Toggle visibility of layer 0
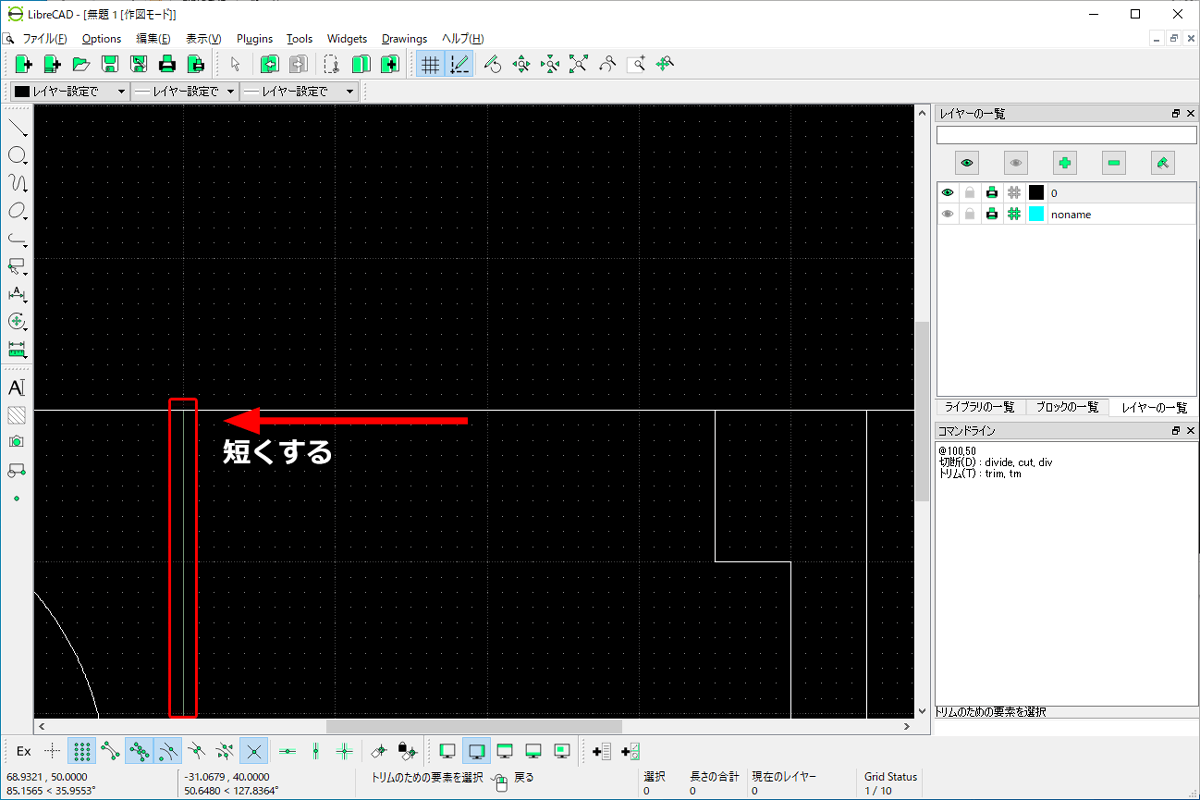 click(x=947, y=192)
